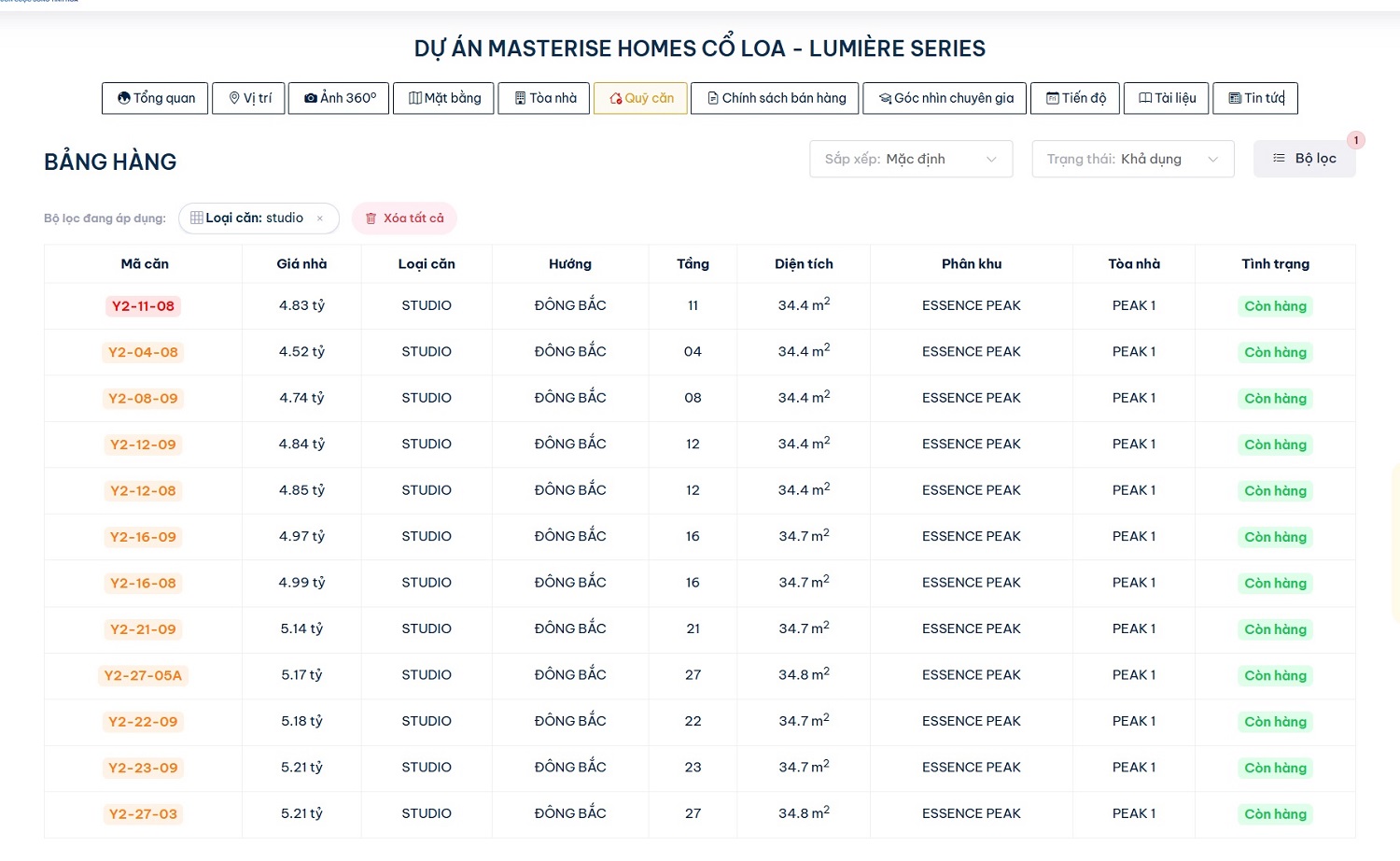This screenshot has height=861, width=1400.
Task: Expand the Sắp xếp sort dropdown
Action: (911, 159)
